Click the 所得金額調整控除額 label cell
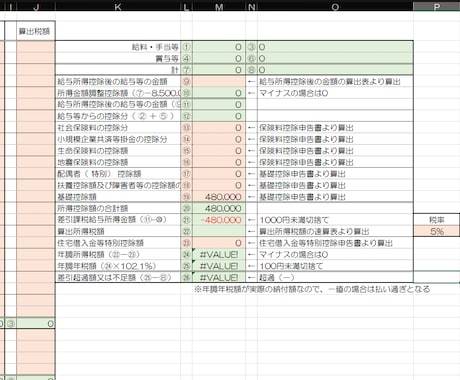 pyautogui.click(x=118, y=93)
